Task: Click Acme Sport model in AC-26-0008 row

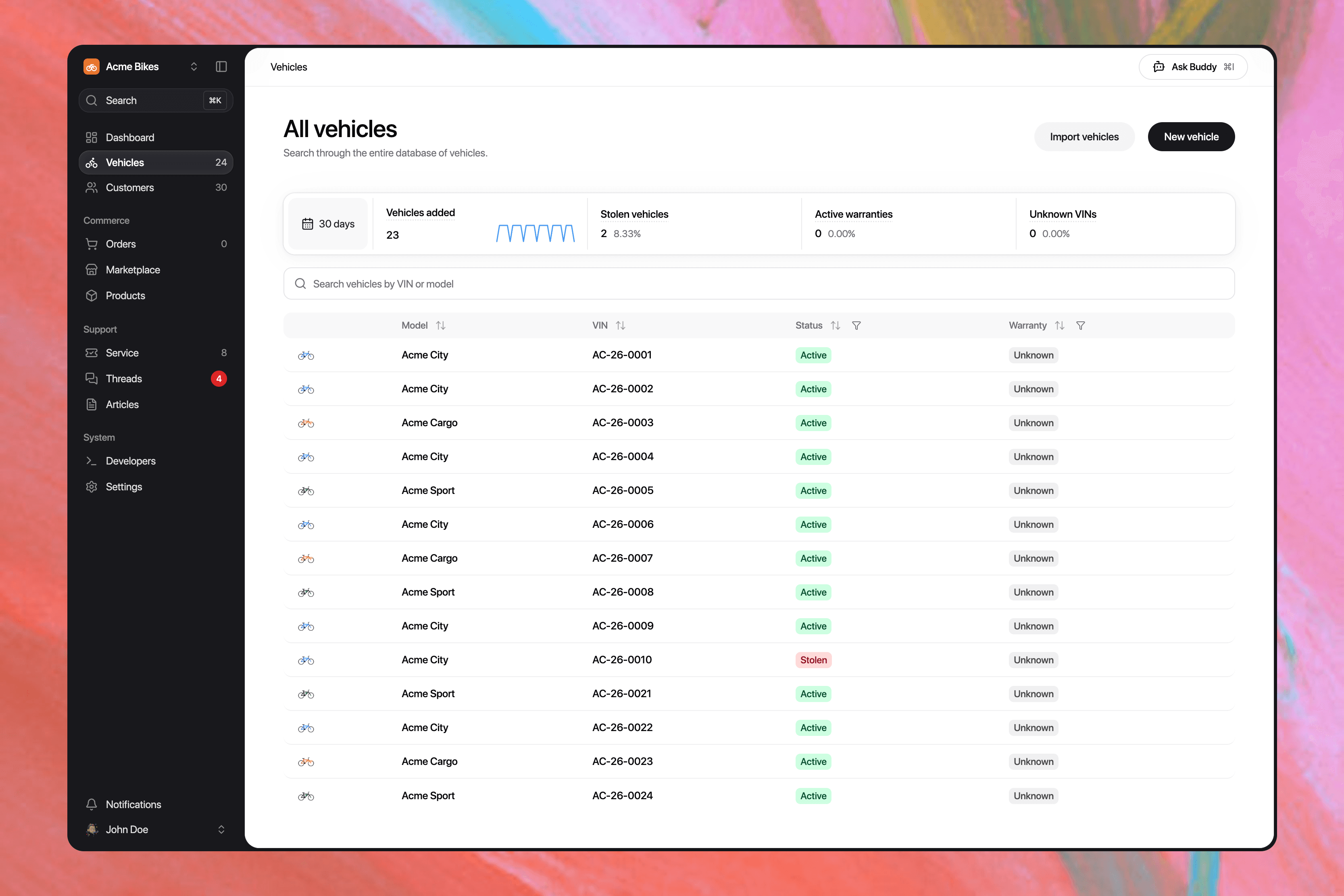Action: (428, 593)
